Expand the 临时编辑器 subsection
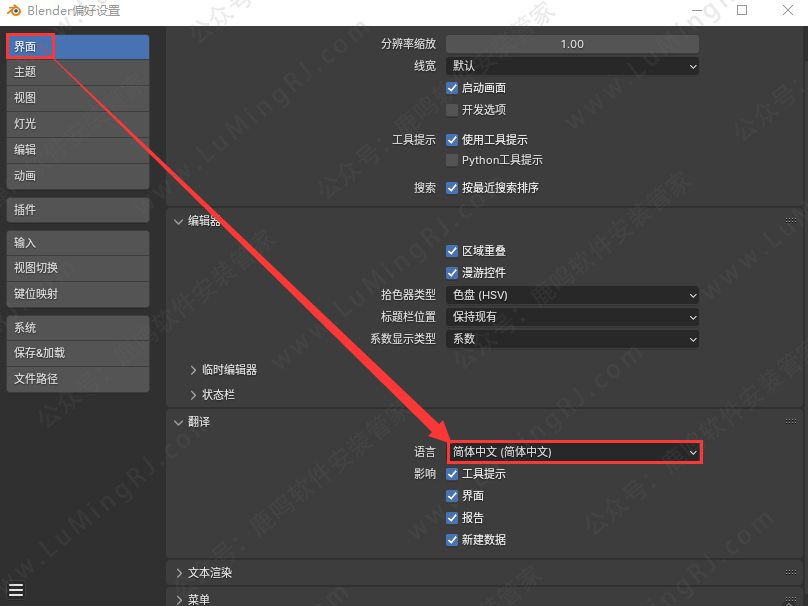 click(193, 369)
